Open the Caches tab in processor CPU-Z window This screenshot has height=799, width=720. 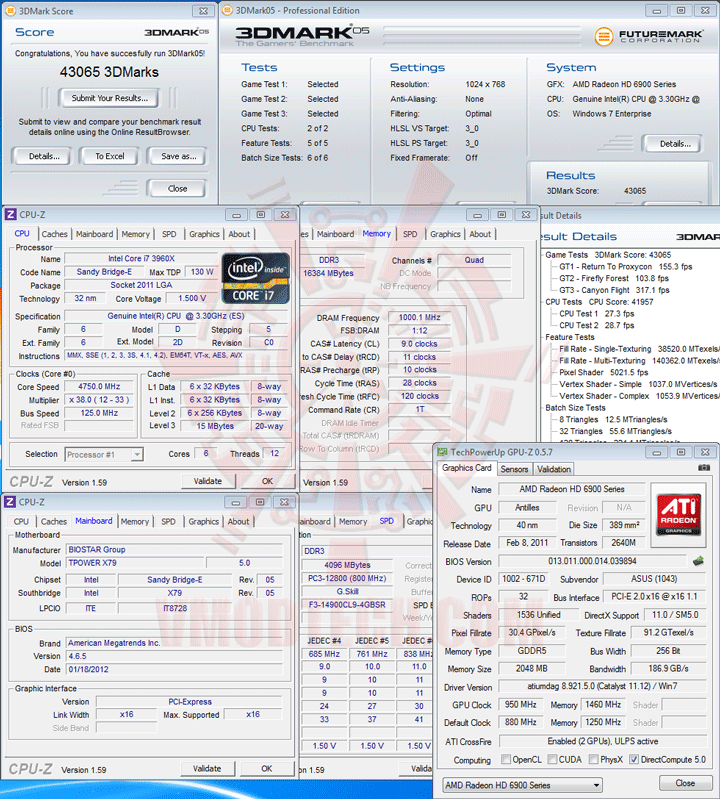point(55,234)
